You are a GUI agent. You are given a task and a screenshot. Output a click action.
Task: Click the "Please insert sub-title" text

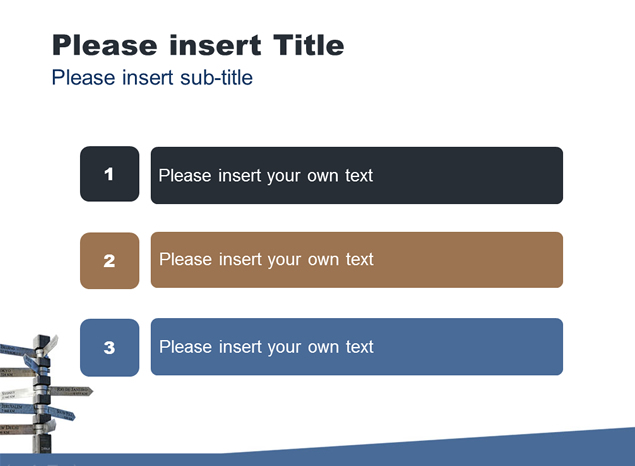click(x=152, y=77)
